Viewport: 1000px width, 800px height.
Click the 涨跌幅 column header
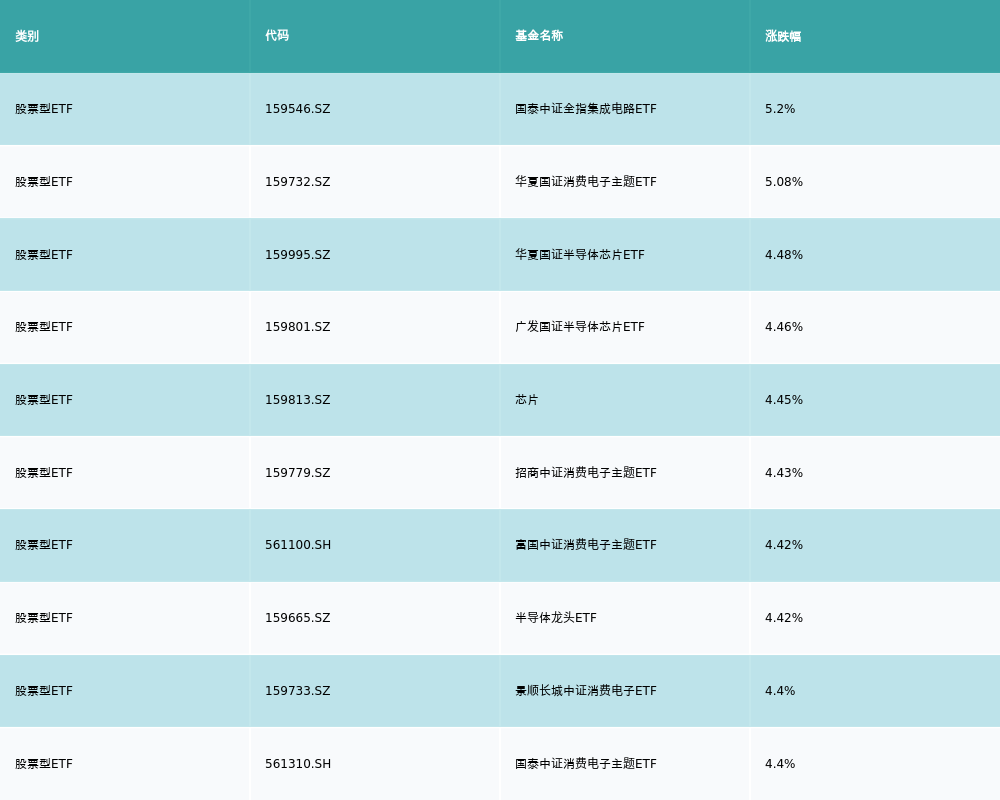tap(783, 36)
